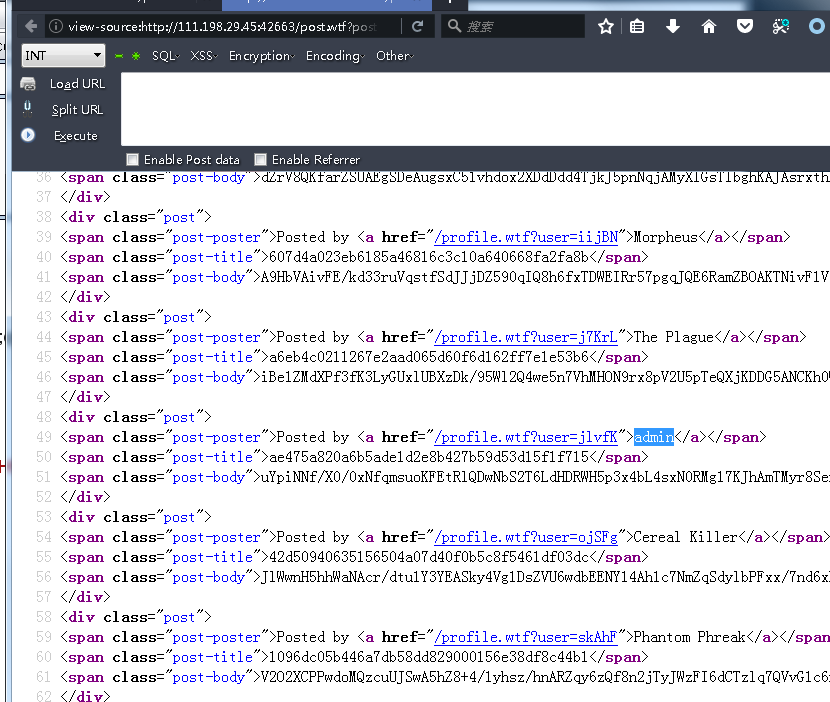This screenshot has height=702, width=830.
Task: Reload the page with the refresh icon
Action: (416, 26)
